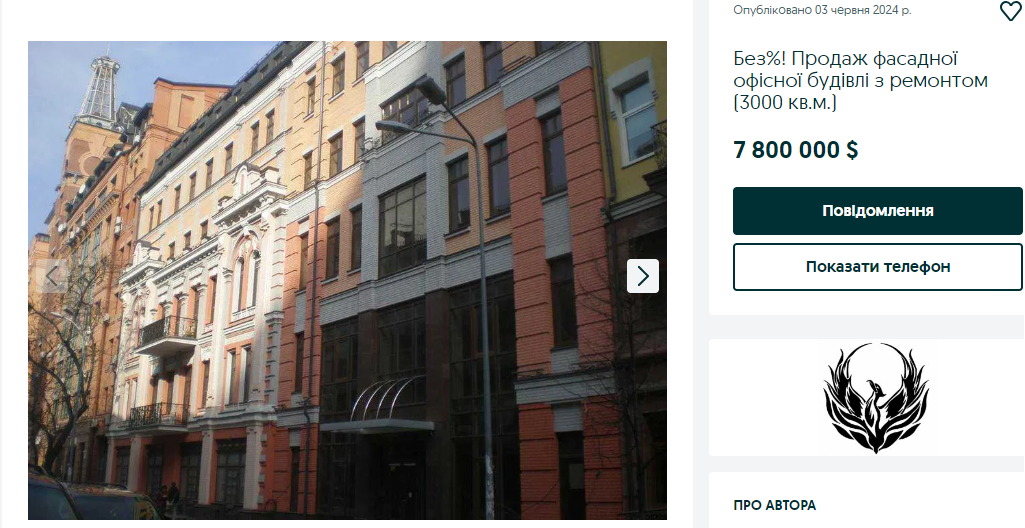
Task: Click the large dark glass window section
Action: [401, 227]
